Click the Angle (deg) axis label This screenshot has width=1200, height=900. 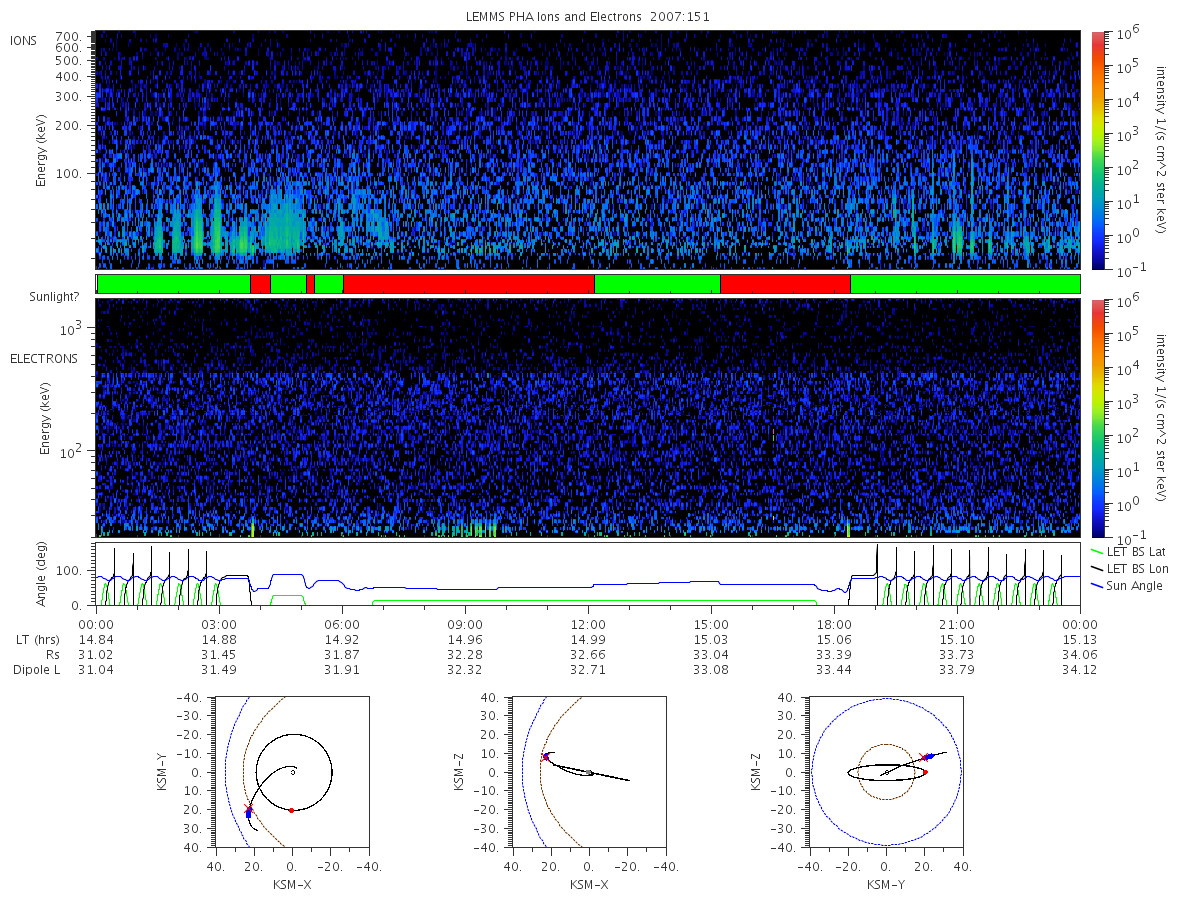[46, 575]
